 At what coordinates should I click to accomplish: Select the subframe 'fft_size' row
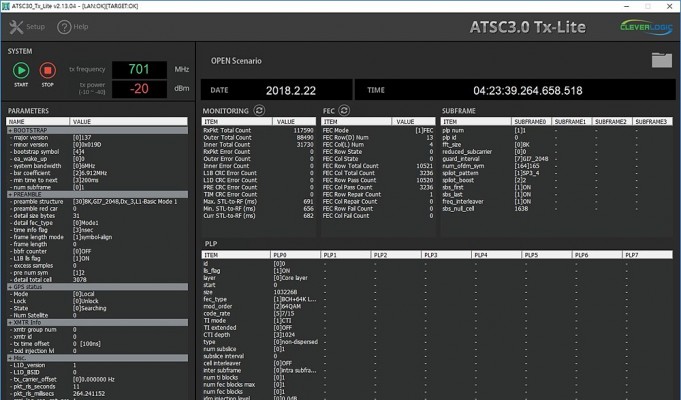click(x=557, y=145)
